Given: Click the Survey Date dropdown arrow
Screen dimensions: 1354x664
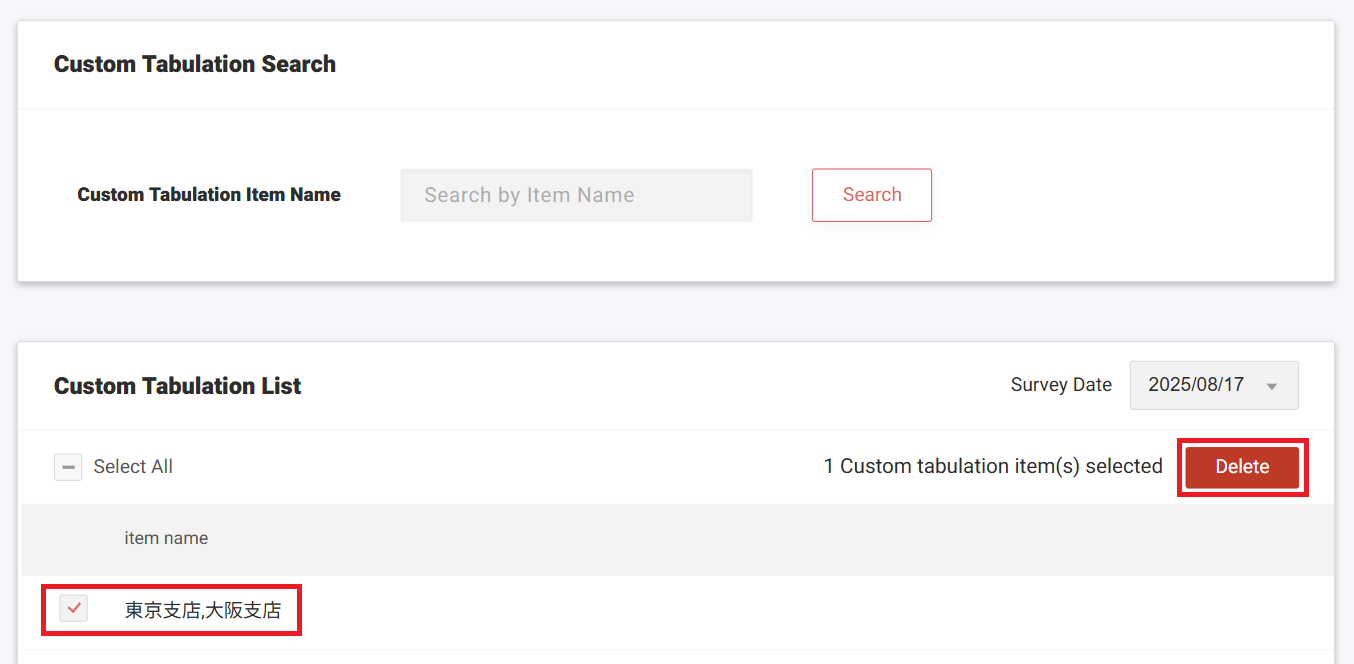Looking at the screenshot, I should click(x=1272, y=386).
